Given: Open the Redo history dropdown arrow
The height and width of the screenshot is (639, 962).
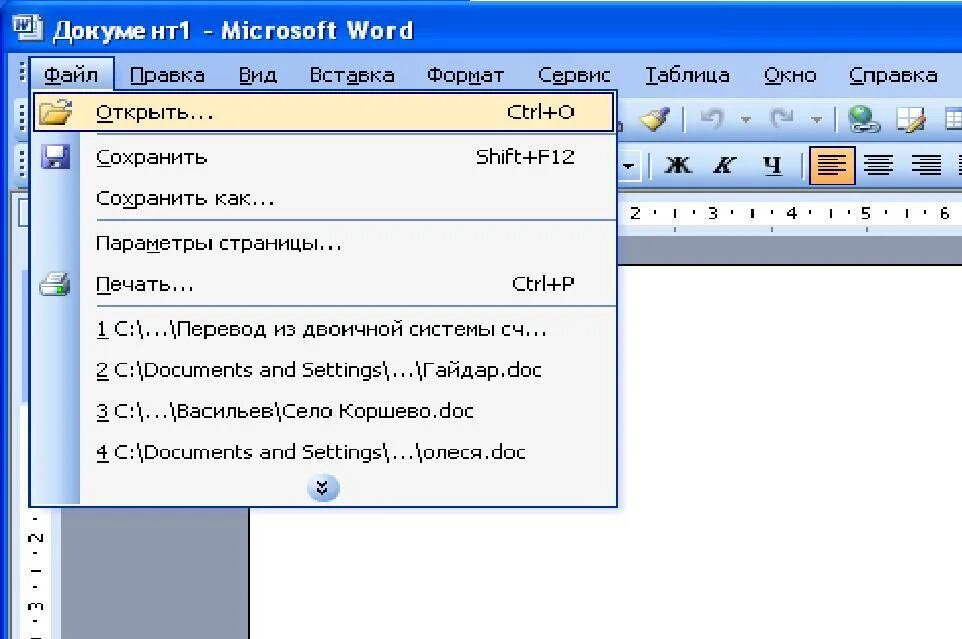Looking at the screenshot, I should [817, 119].
